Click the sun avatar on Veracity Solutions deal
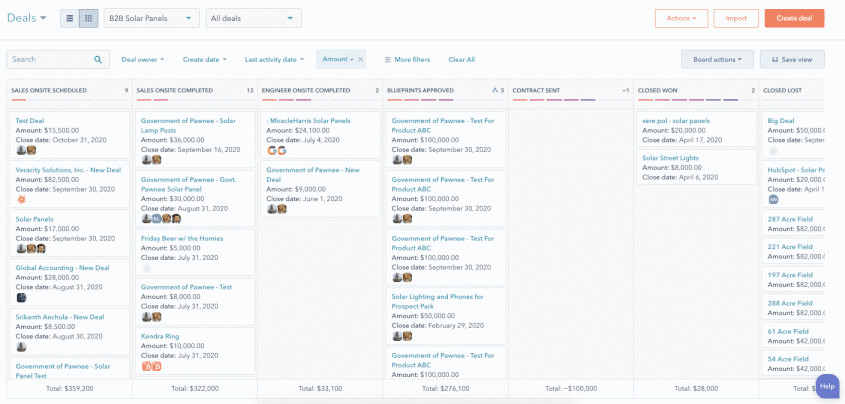The width and height of the screenshot is (845, 404). (x=21, y=199)
